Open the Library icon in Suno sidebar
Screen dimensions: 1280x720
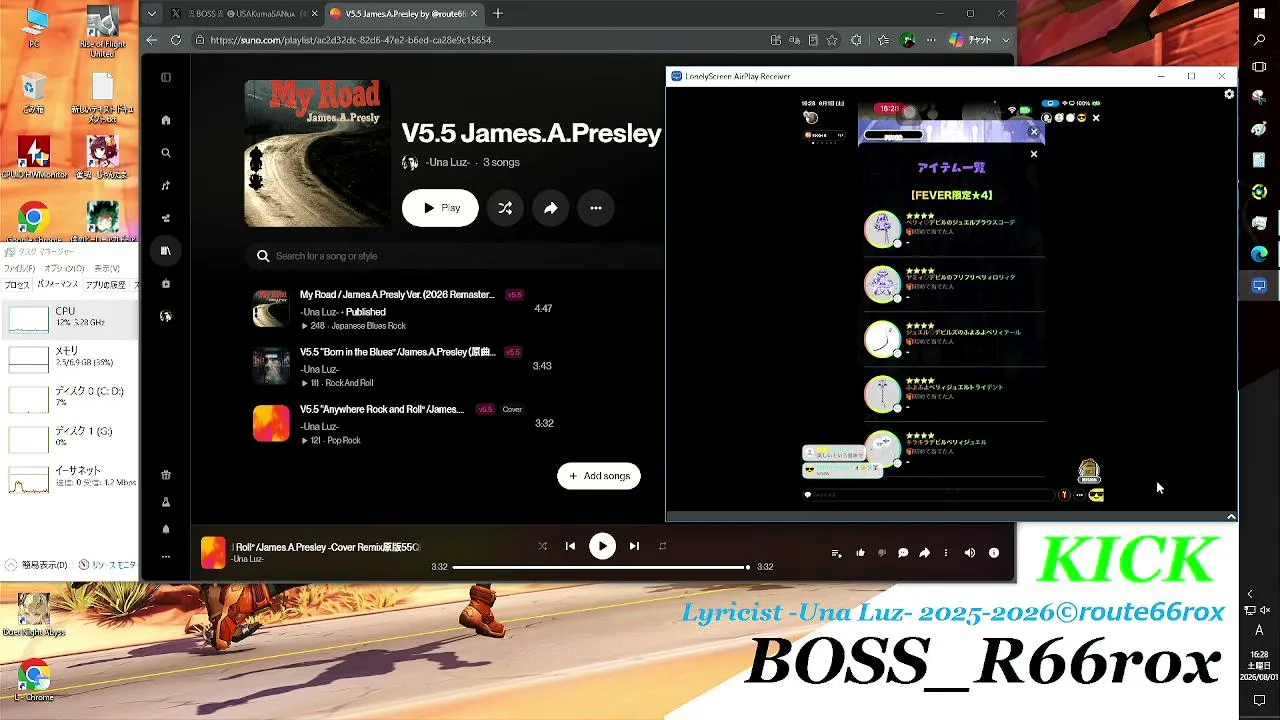point(166,250)
